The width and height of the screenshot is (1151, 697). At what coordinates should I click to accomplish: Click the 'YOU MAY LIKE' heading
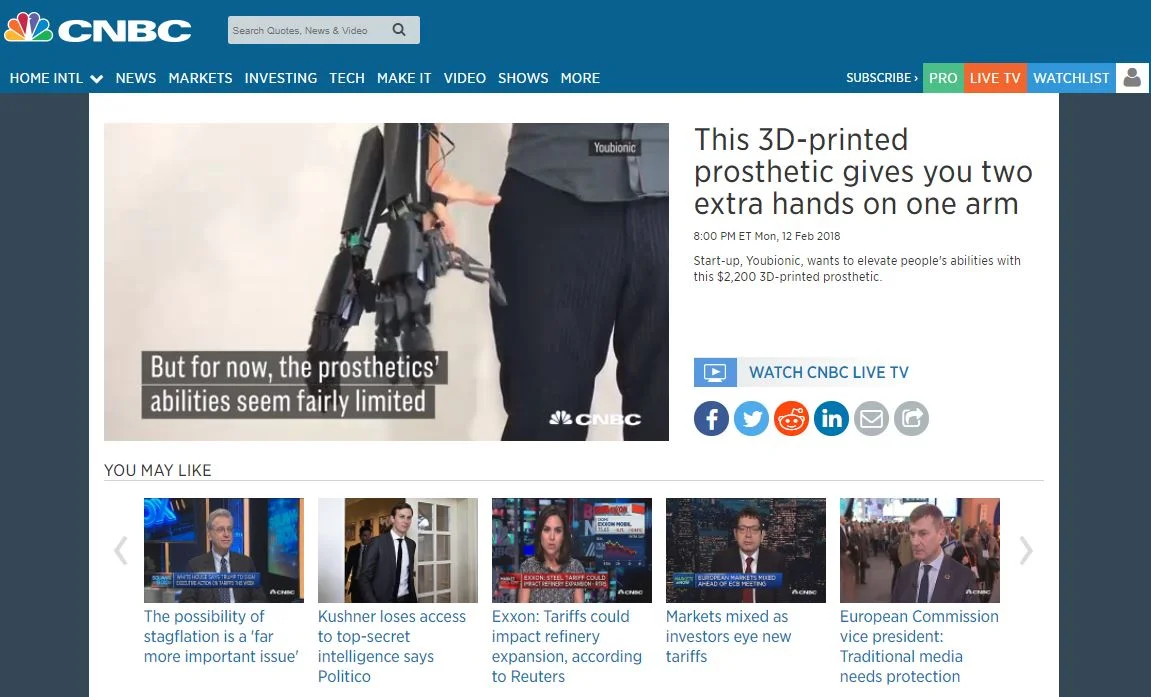tap(158, 470)
